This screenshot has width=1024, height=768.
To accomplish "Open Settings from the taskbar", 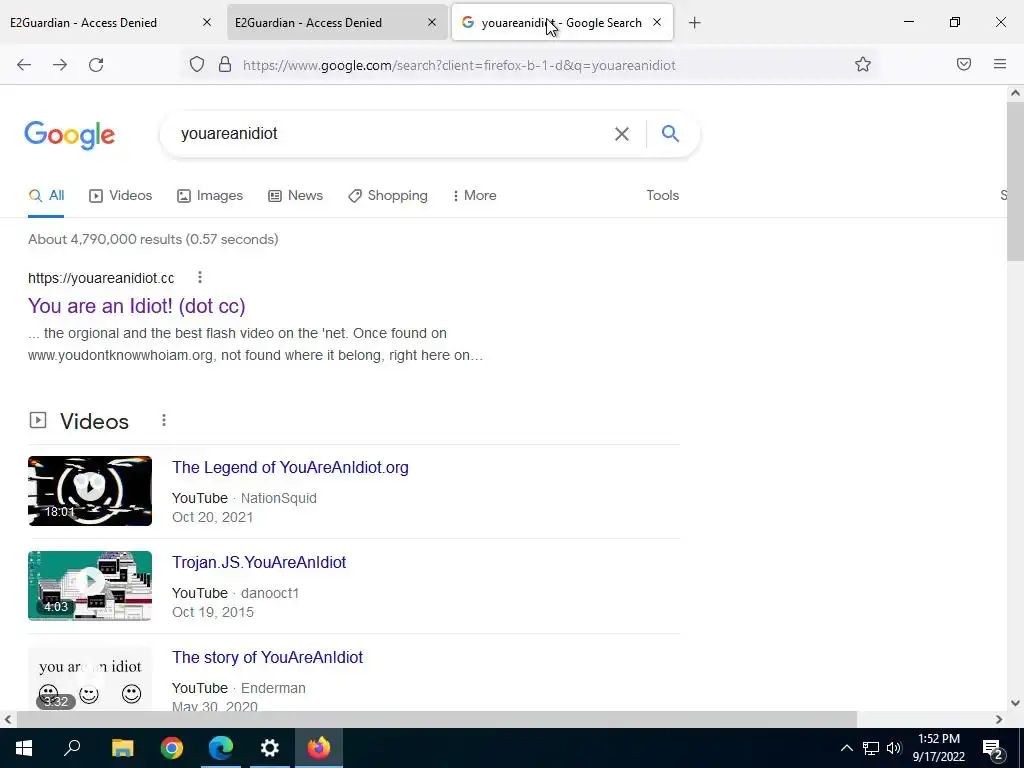I will coord(270,748).
